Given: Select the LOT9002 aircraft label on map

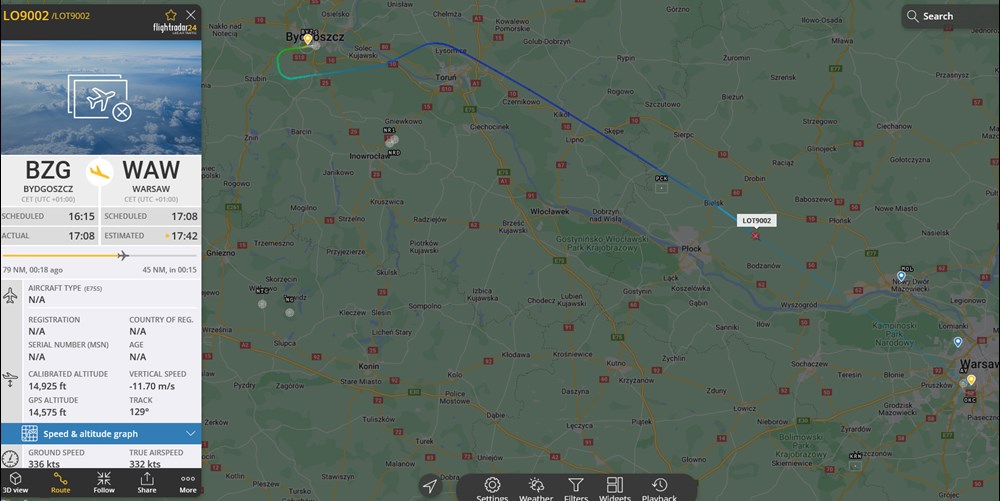Looking at the screenshot, I should coord(756,221).
